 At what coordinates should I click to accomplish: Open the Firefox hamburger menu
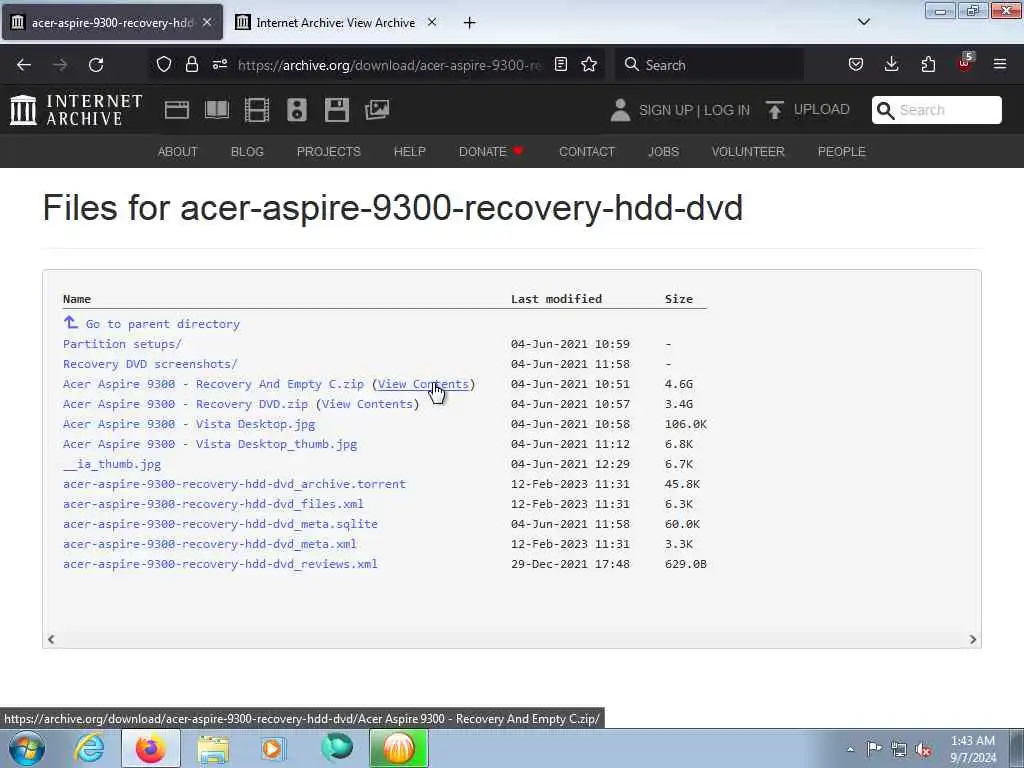(x=1000, y=64)
